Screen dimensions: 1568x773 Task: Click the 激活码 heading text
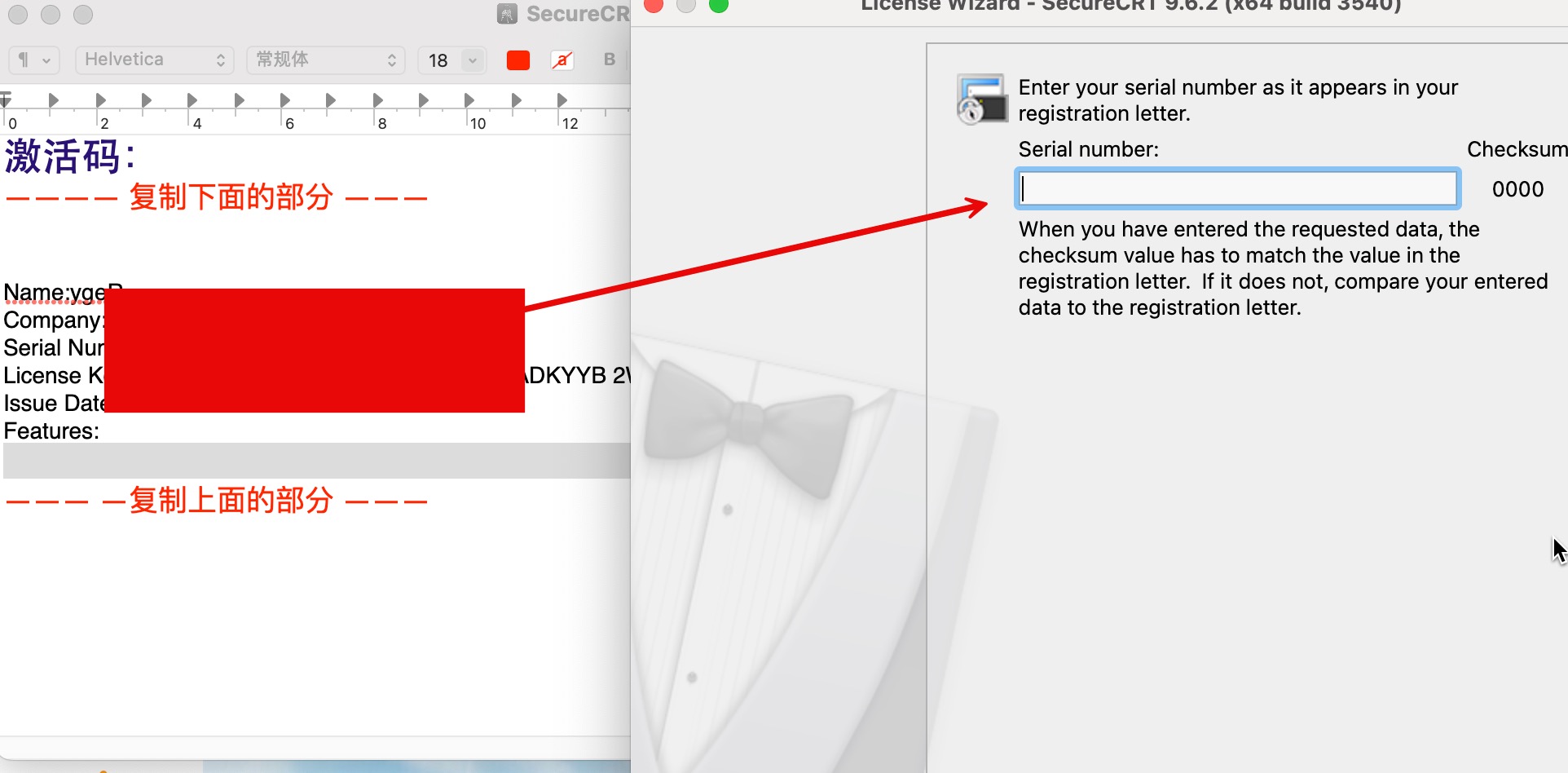[69, 157]
